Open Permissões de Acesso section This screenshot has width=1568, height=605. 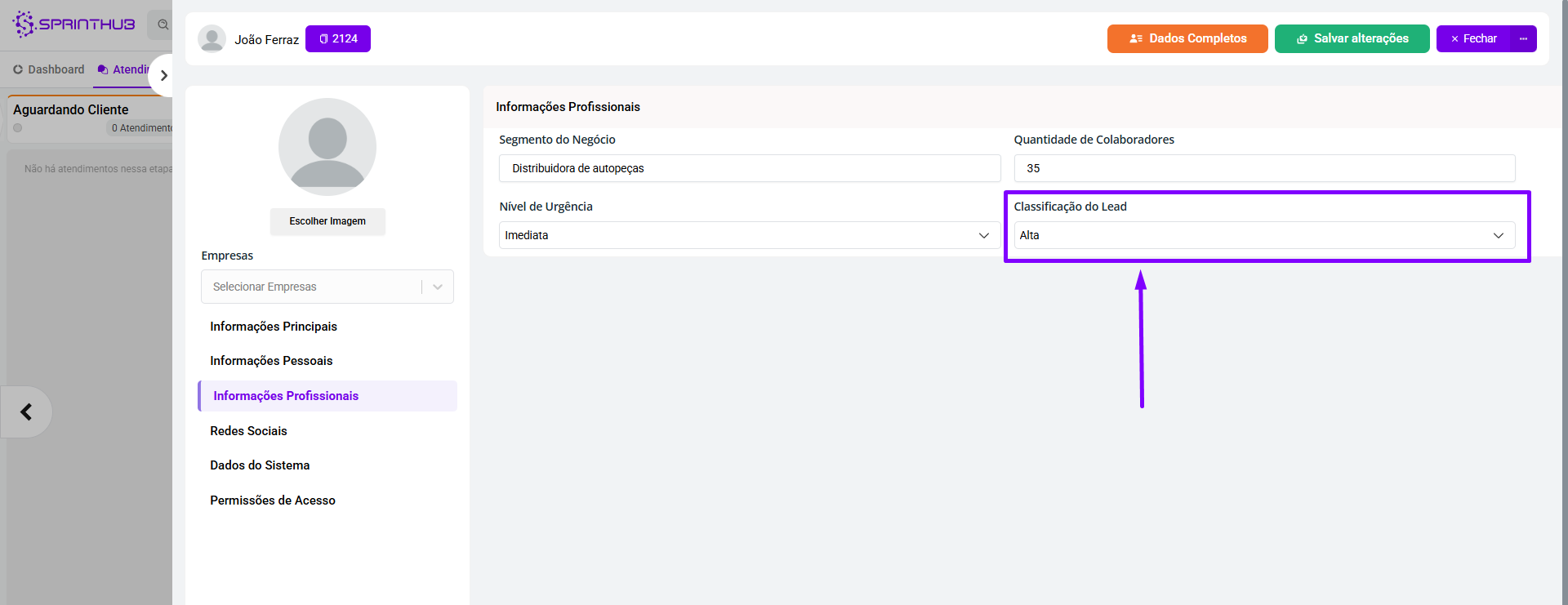(273, 500)
